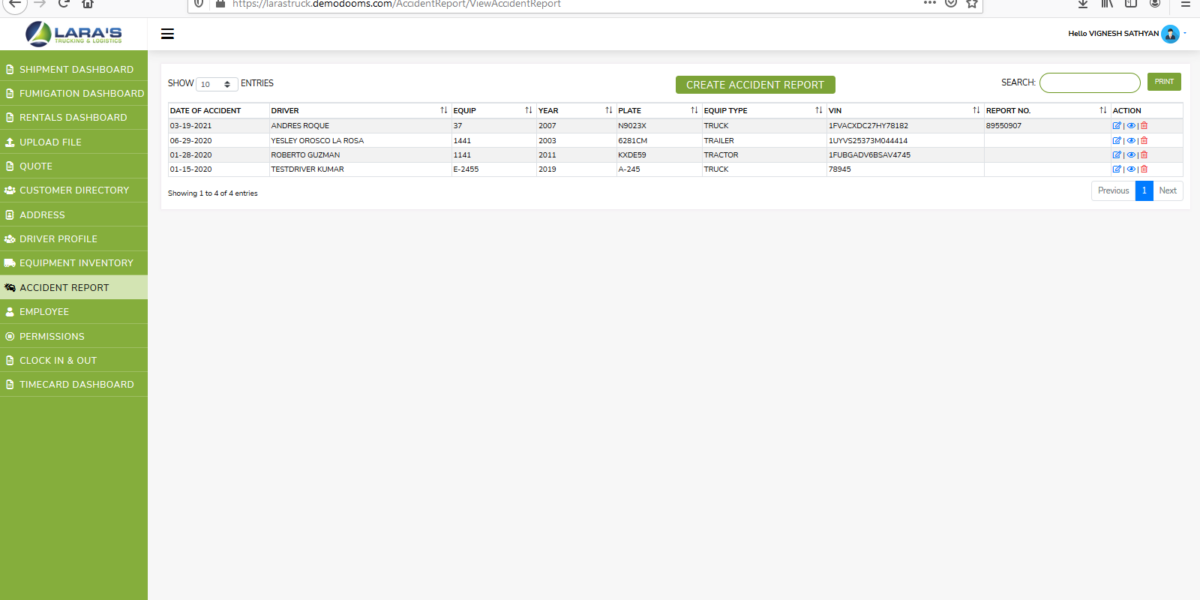Delete the Testdriver Kumar accident report
The width and height of the screenshot is (1200, 600).
click(1144, 169)
